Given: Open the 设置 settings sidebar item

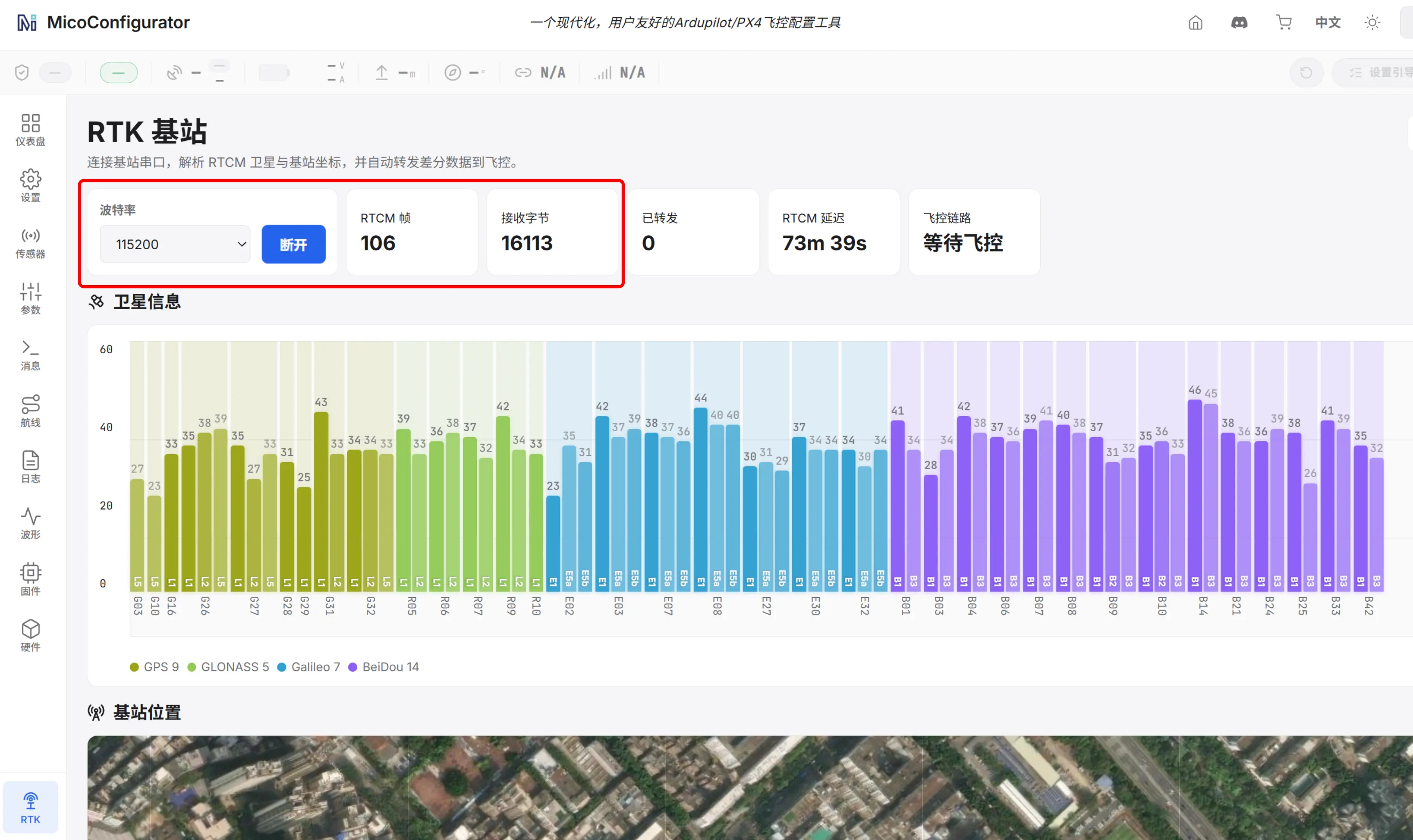Looking at the screenshot, I should coord(31,186).
